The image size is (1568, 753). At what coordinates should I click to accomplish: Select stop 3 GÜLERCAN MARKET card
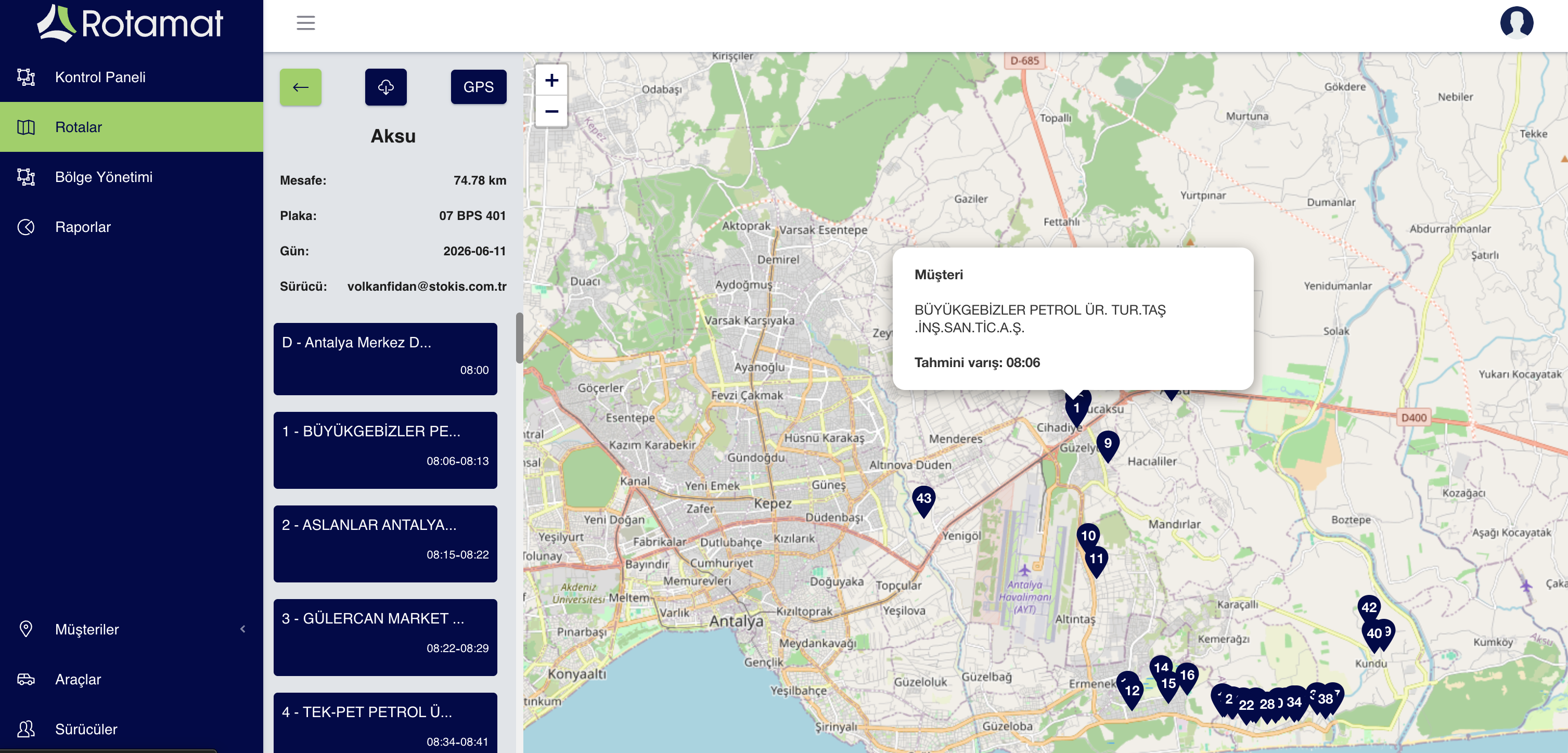[385, 638]
